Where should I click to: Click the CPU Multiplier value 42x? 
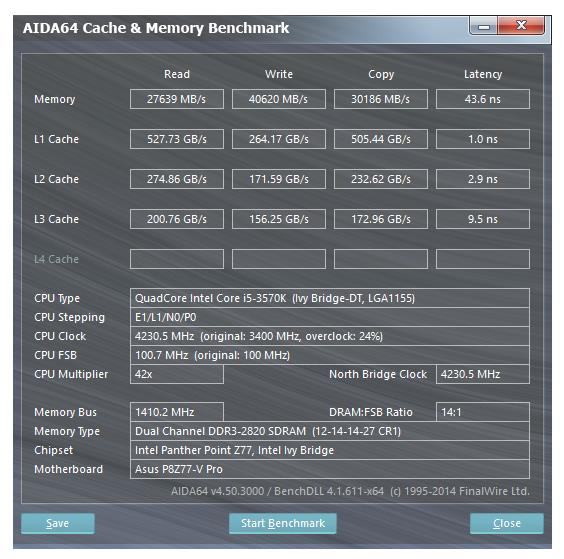pos(177,374)
